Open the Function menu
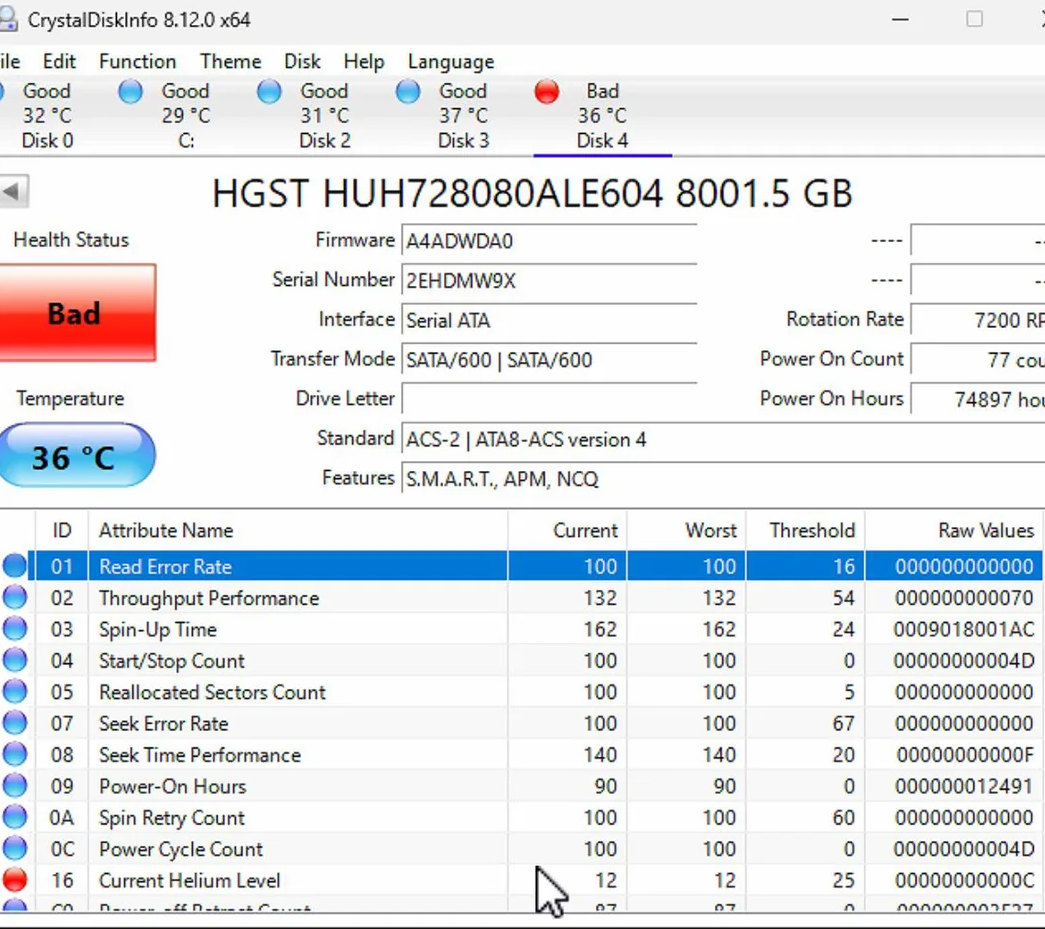Image resolution: width=1045 pixels, height=929 pixels. [x=137, y=61]
